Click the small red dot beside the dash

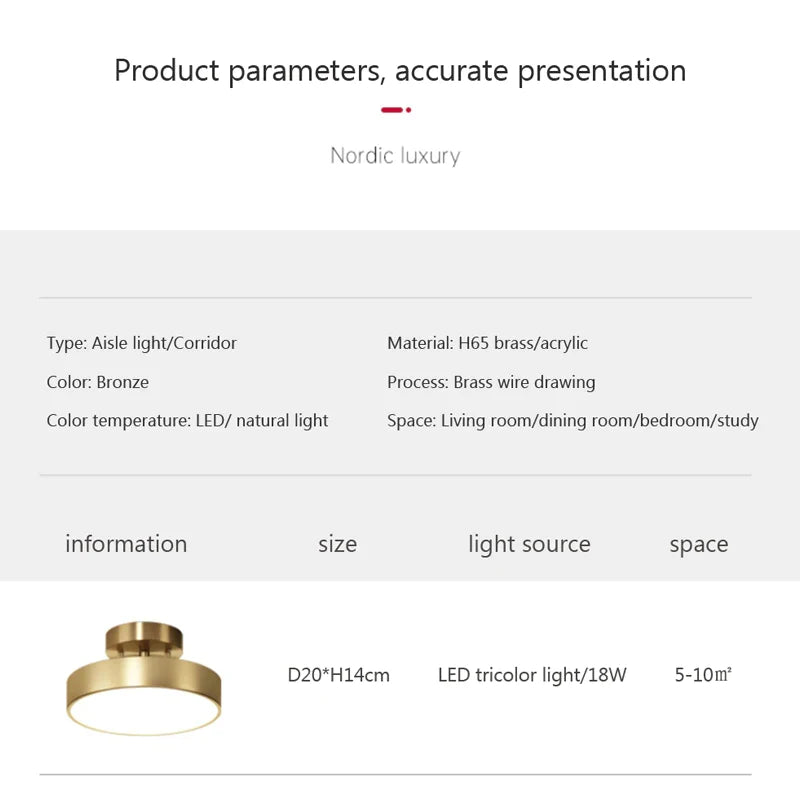(x=408, y=110)
